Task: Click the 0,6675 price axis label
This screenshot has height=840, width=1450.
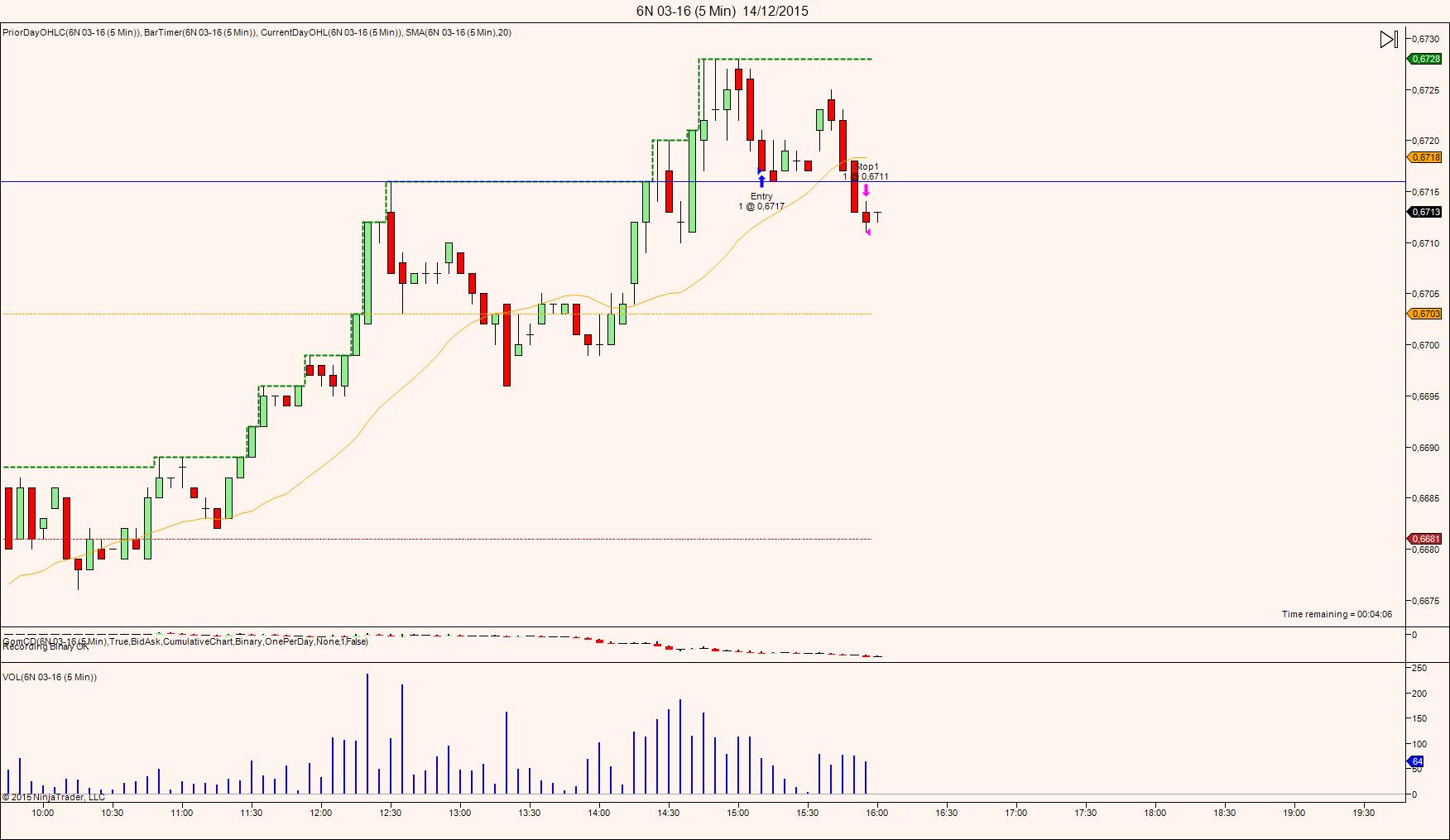Action: pos(1426,601)
